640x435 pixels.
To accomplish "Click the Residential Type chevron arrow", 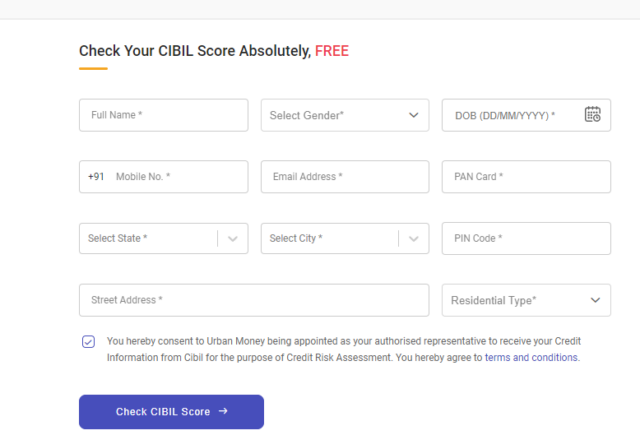I will pyautogui.click(x=595, y=300).
